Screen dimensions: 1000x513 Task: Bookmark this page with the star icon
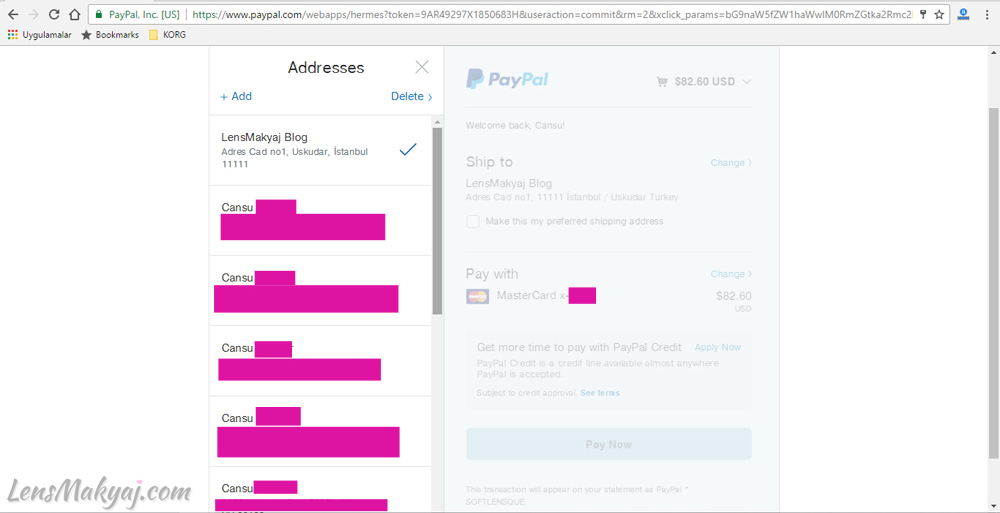tap(939, 14)
